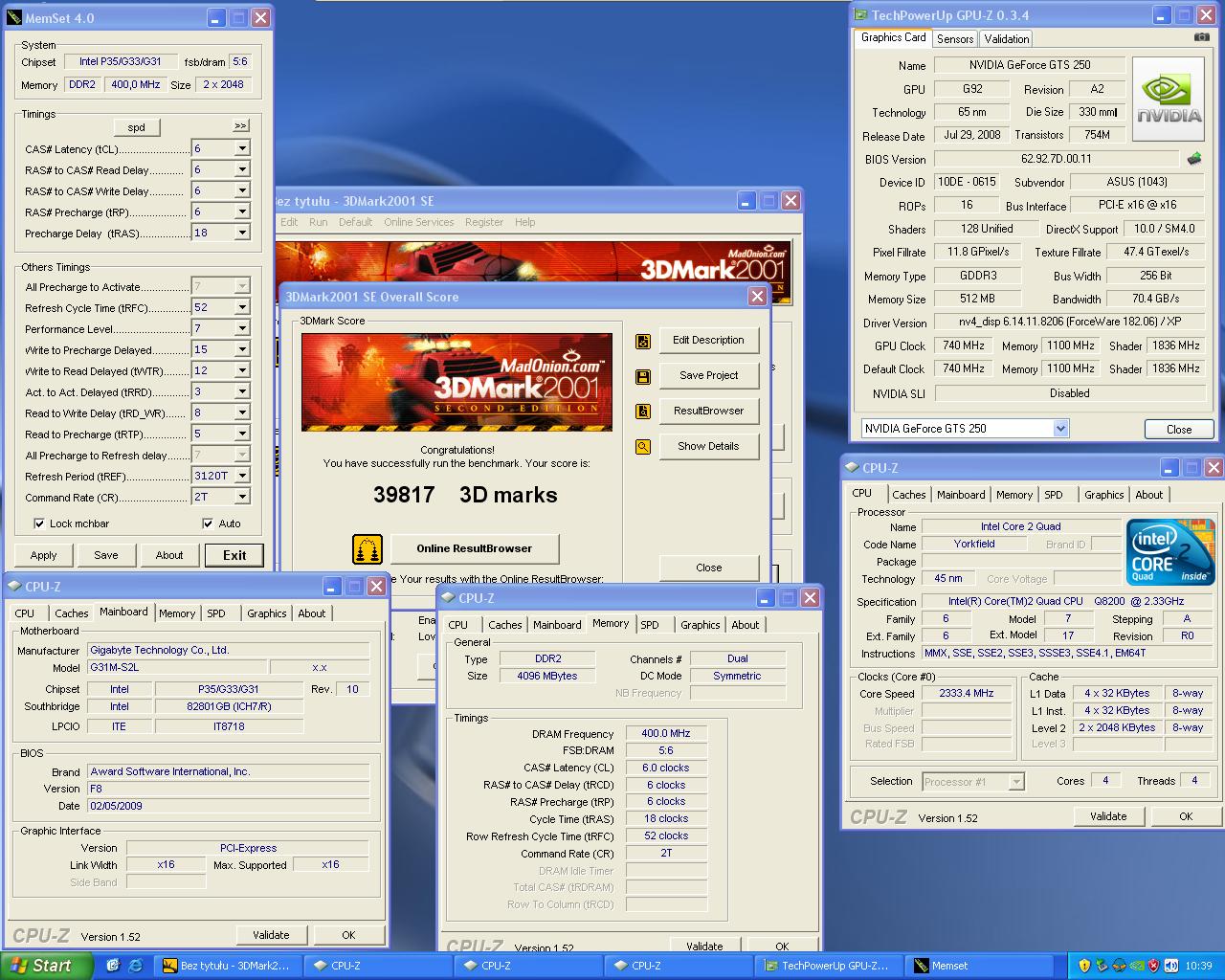Open the Precharge Delay (tRAS) dropdown
Image resolution: width=1225 pixels, height=980 pixels.
click(241, 233)
